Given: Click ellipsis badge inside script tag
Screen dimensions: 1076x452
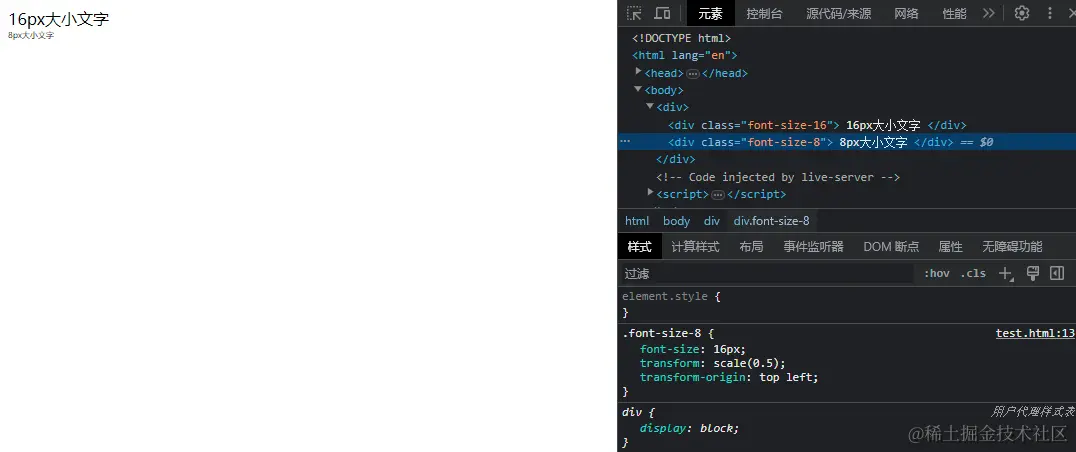Looking at the screenshot, I should pos(717,195).
